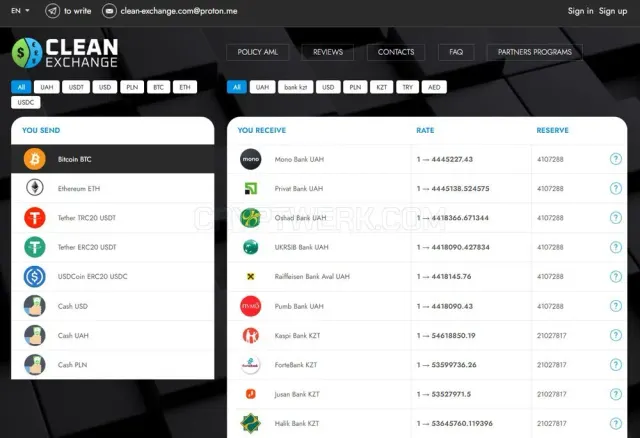The height and width of the screenshot is (438, 640).
Task: Filter receive options by TRY
Action: [x=407, y=87]
